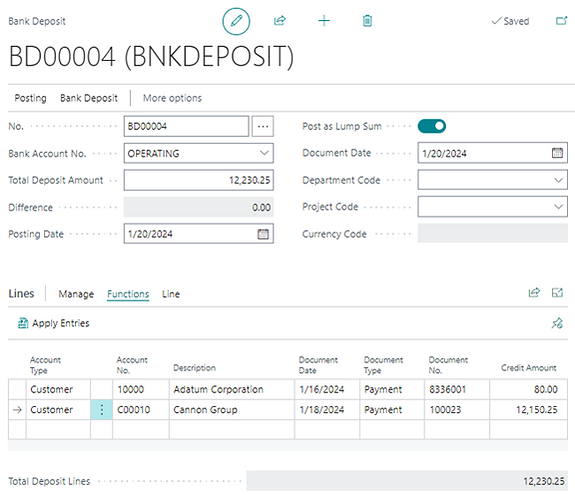Viewport: 575px width, 495px height.
Task: Select account number C00010 cell
Action: click(141, 410)
